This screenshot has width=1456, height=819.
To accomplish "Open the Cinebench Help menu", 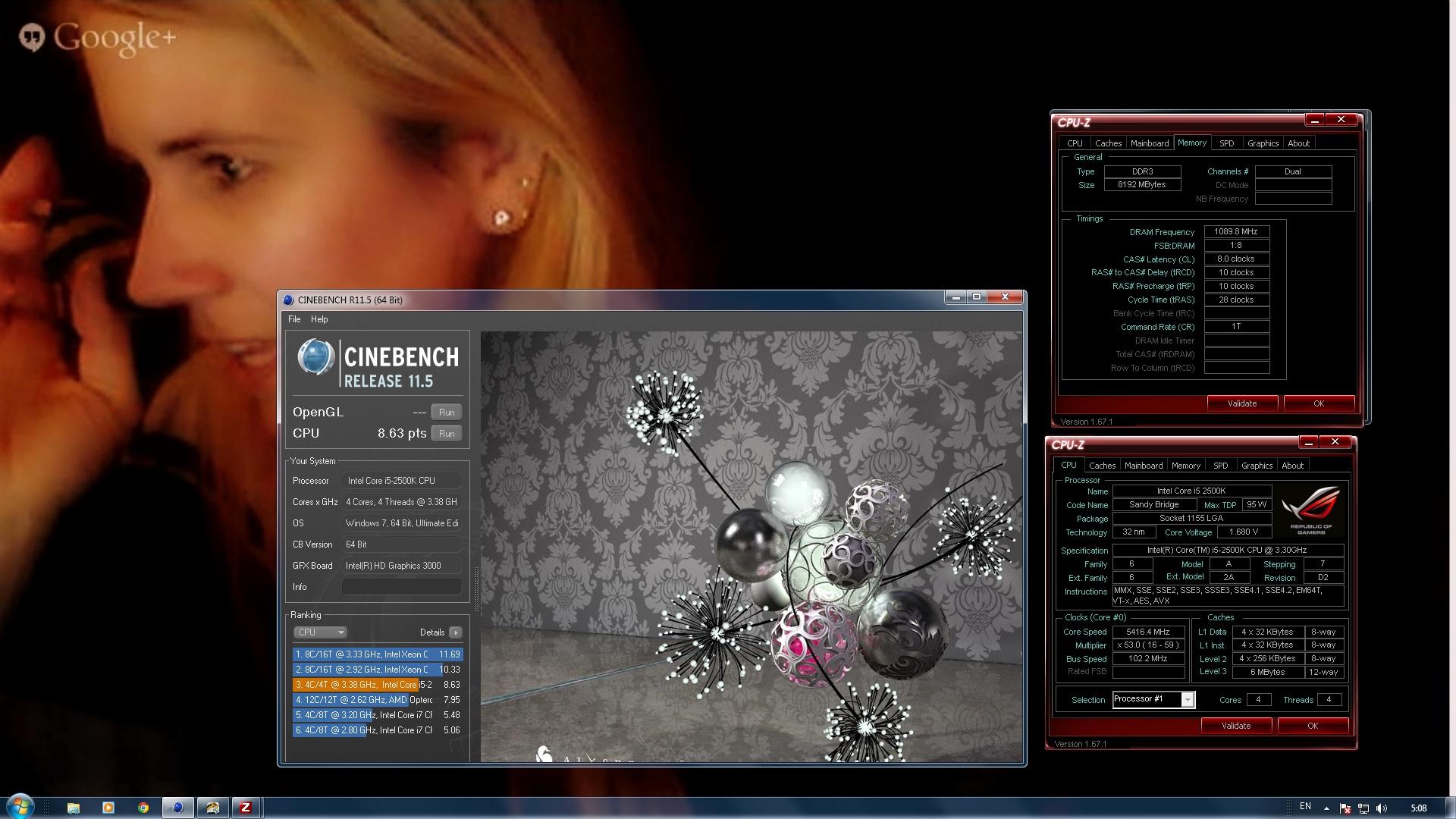I will [319, 319].
